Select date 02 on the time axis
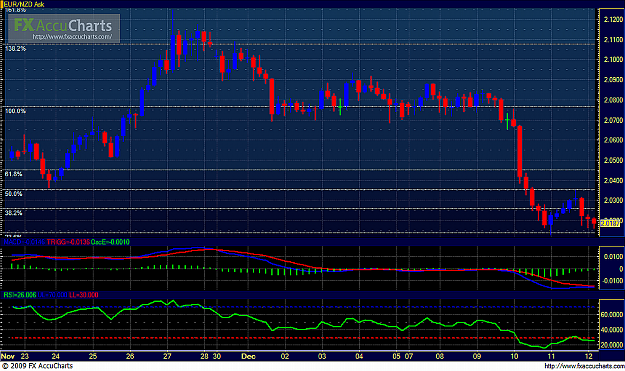The height and width of the screenshot is (371, 625). coord(285,356)
